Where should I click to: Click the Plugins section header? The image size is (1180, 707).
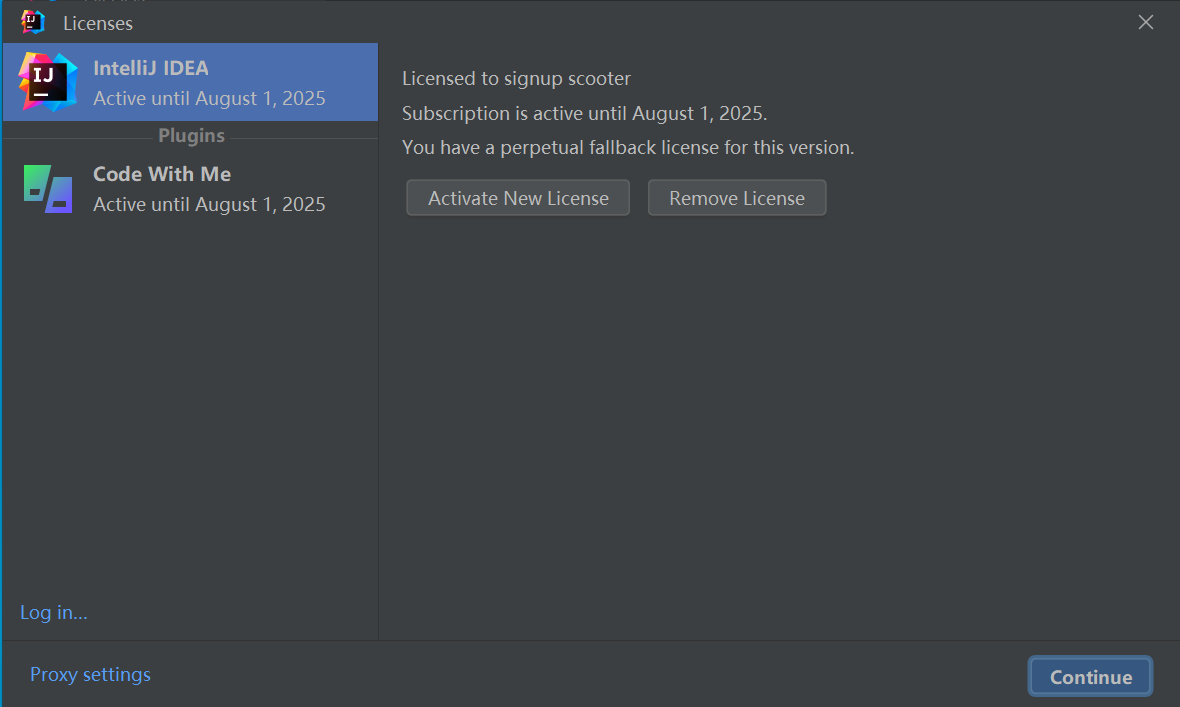coord(191,136)
